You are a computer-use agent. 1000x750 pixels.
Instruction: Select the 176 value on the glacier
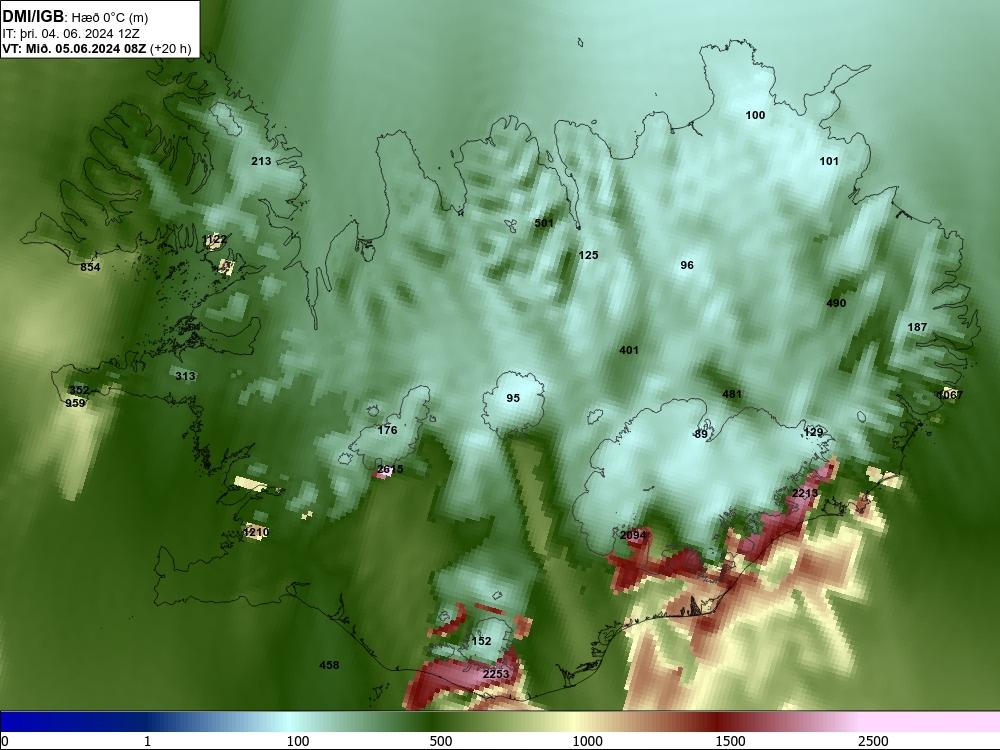[x=387, y=430]
